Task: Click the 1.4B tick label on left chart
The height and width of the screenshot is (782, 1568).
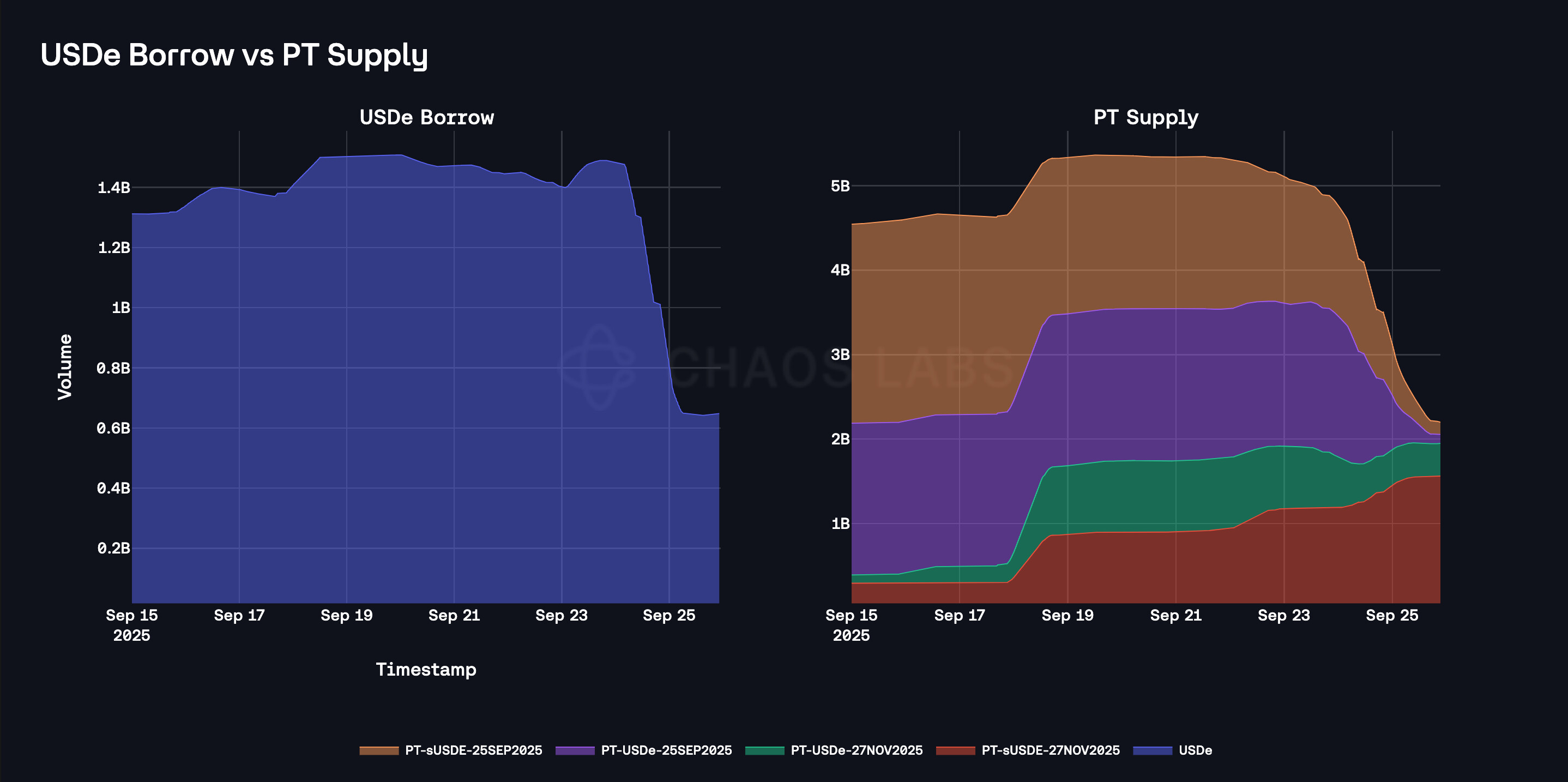Action: [x=114, y=188]
